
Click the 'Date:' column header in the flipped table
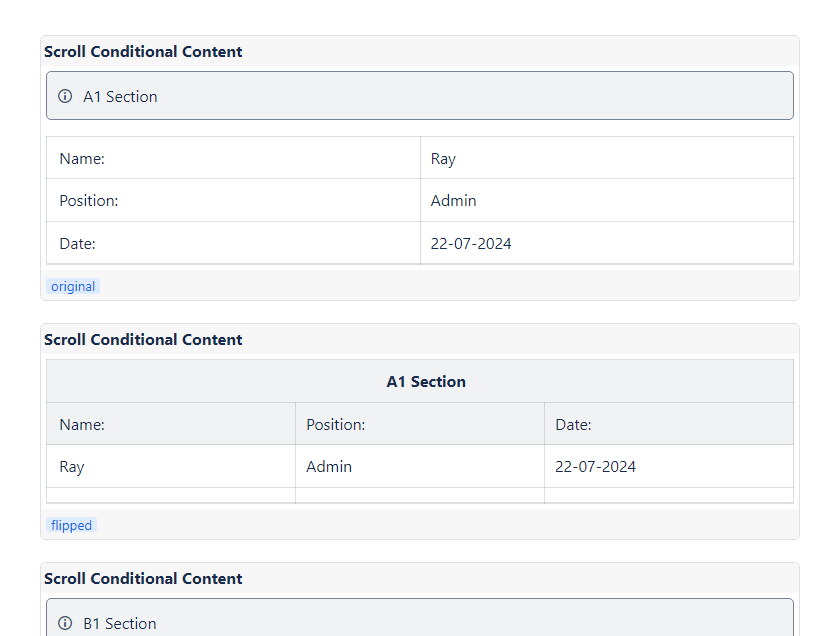tap(573, 424)
